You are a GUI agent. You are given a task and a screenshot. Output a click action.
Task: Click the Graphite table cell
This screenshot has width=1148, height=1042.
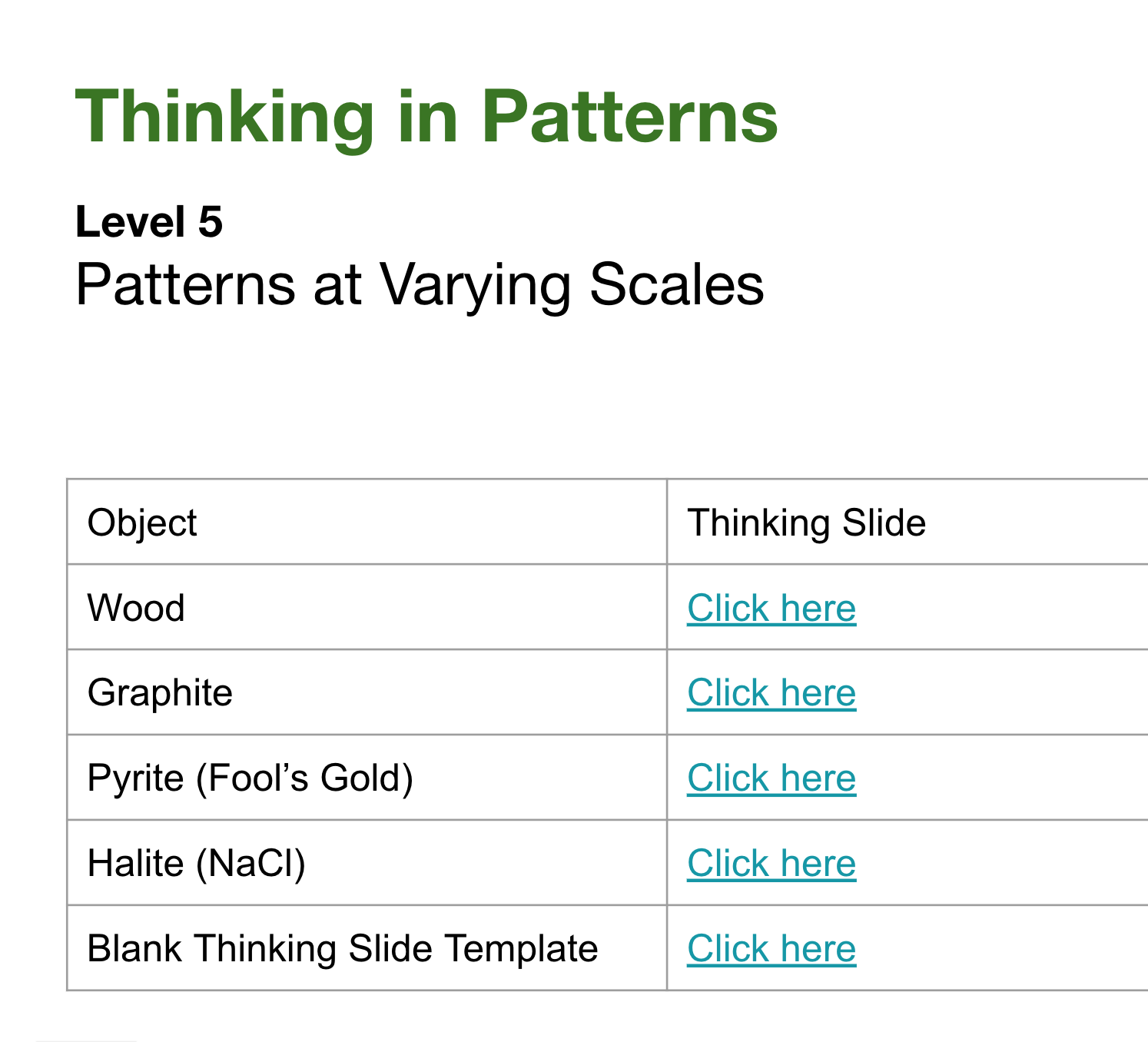[x=367, y=692]
